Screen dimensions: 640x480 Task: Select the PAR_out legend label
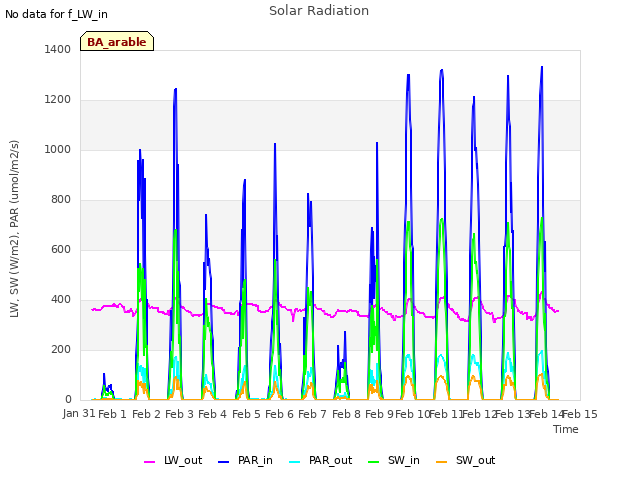pyautogui.click(x=330, y=460)
